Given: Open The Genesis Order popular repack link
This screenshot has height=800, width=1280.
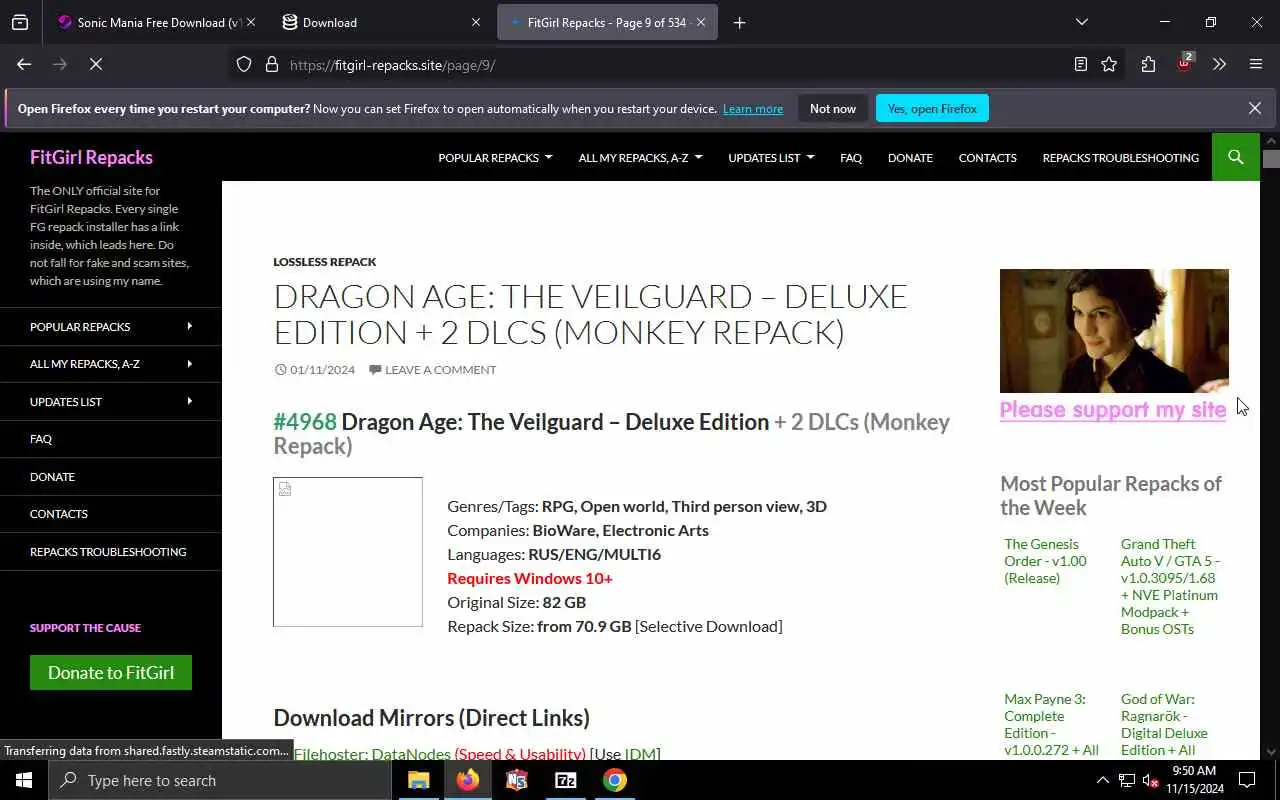Looking at the screenshot, I should pyautogui.click(x=1045, y=561).
